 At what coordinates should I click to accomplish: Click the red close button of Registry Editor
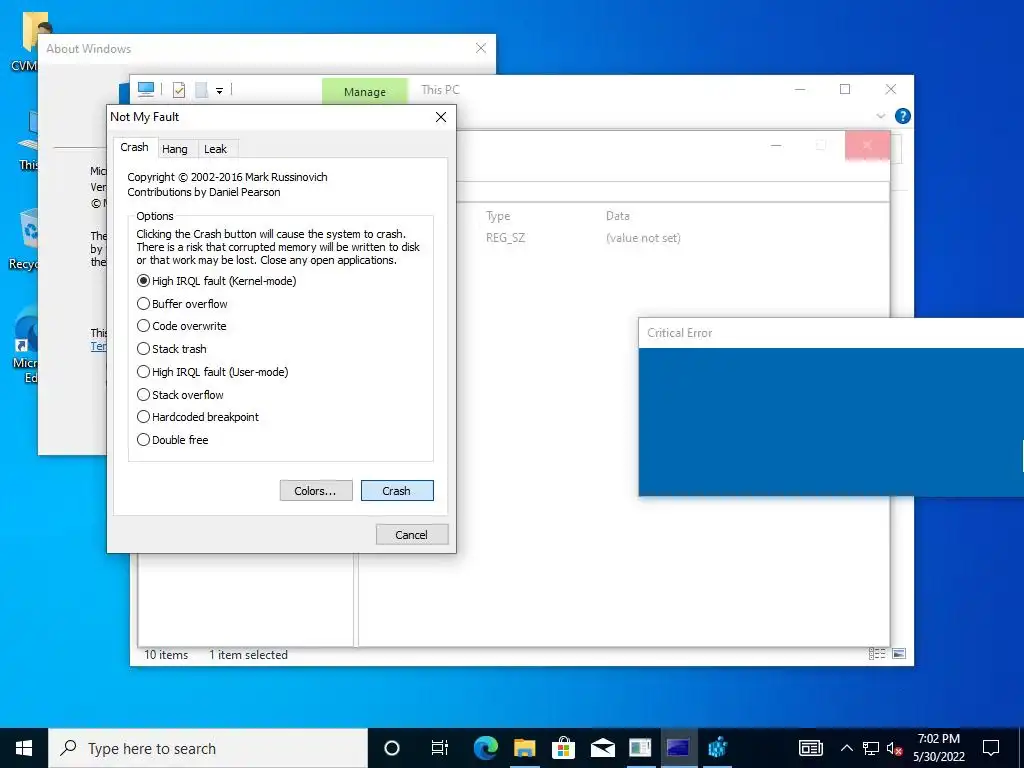(867, 145)
